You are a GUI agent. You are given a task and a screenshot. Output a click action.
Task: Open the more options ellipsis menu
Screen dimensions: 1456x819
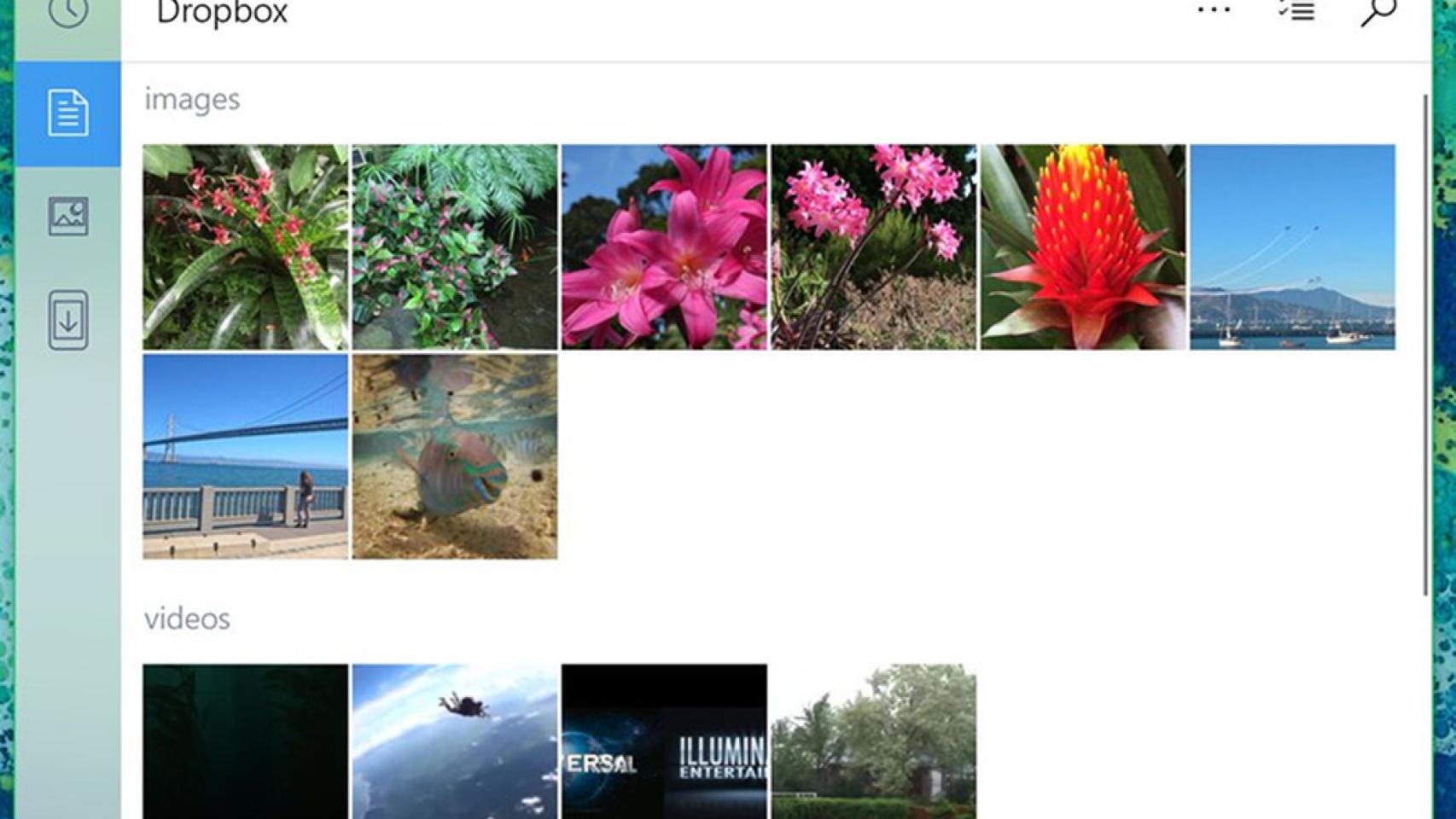pos(1214,11)
